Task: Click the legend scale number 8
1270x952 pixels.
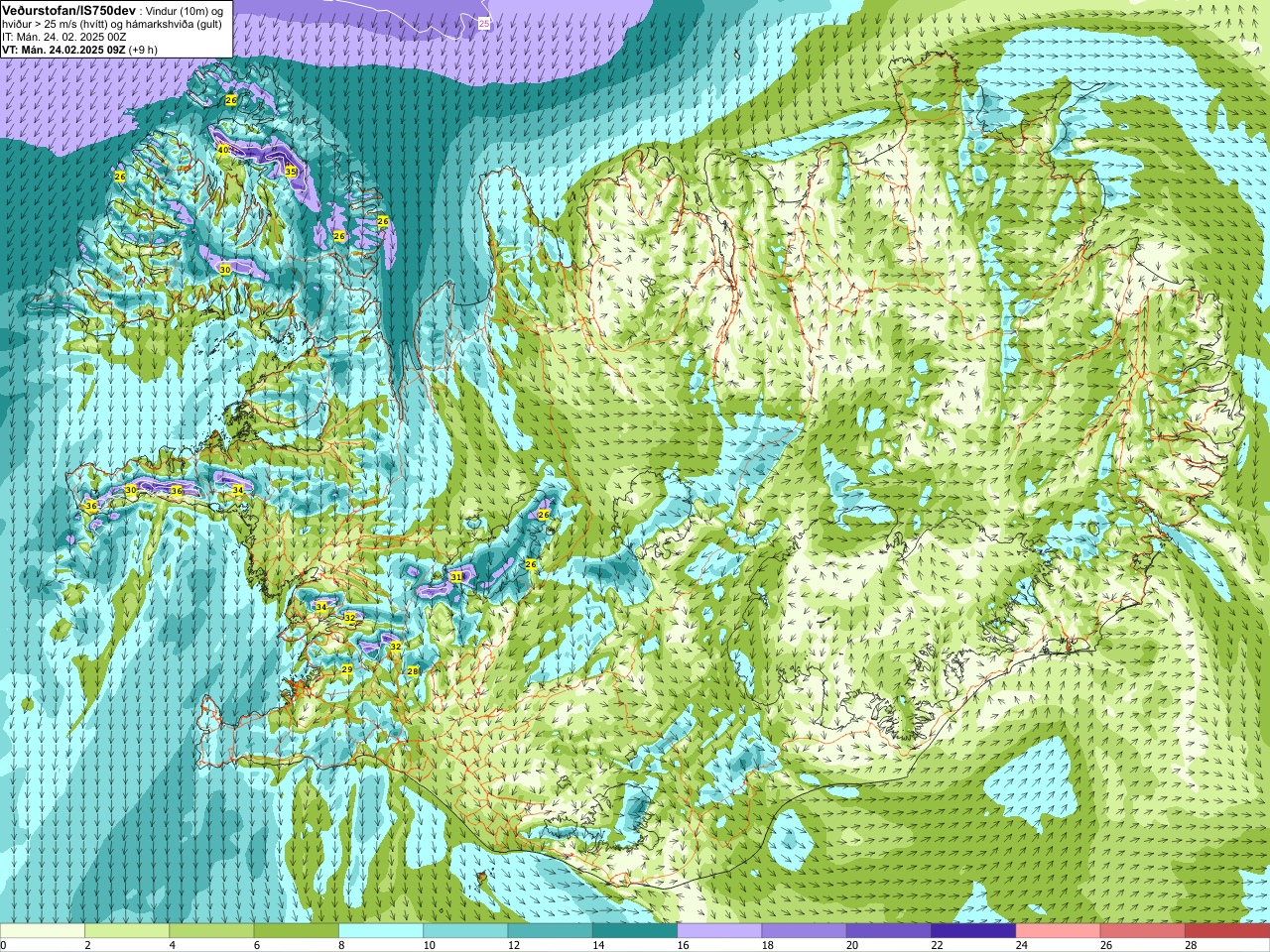Action: (x=341, y=945)
